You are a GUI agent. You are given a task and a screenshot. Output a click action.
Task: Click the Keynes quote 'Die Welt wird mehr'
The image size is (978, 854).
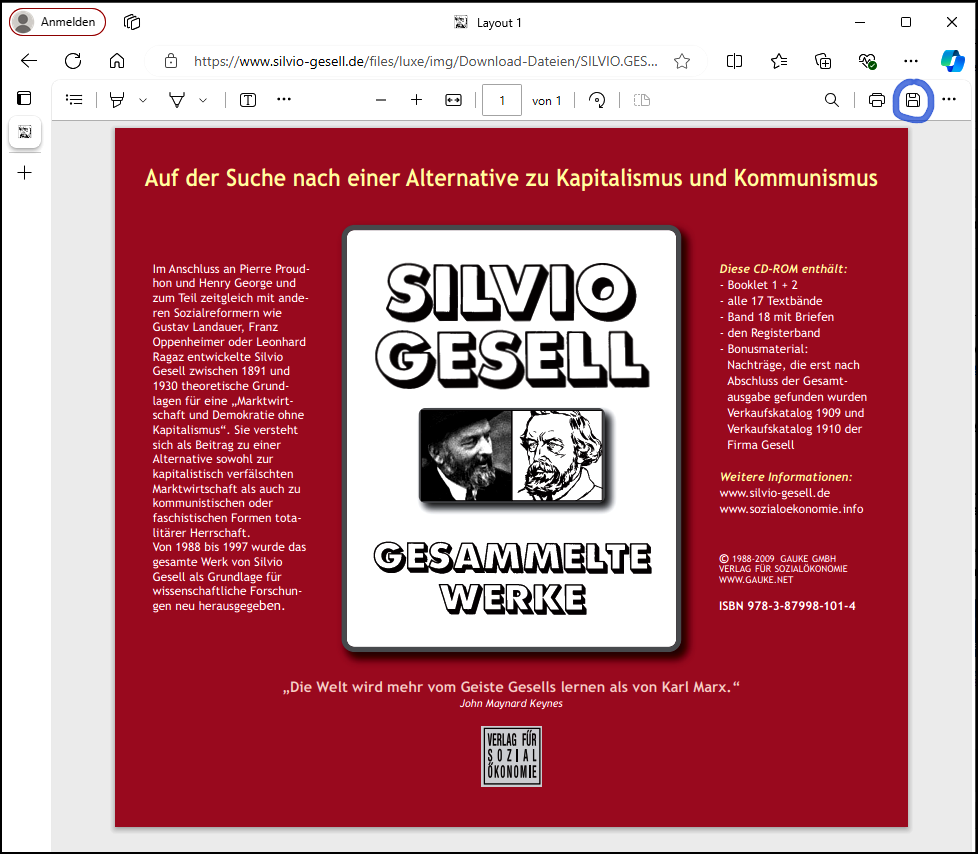tap(511, 687)
